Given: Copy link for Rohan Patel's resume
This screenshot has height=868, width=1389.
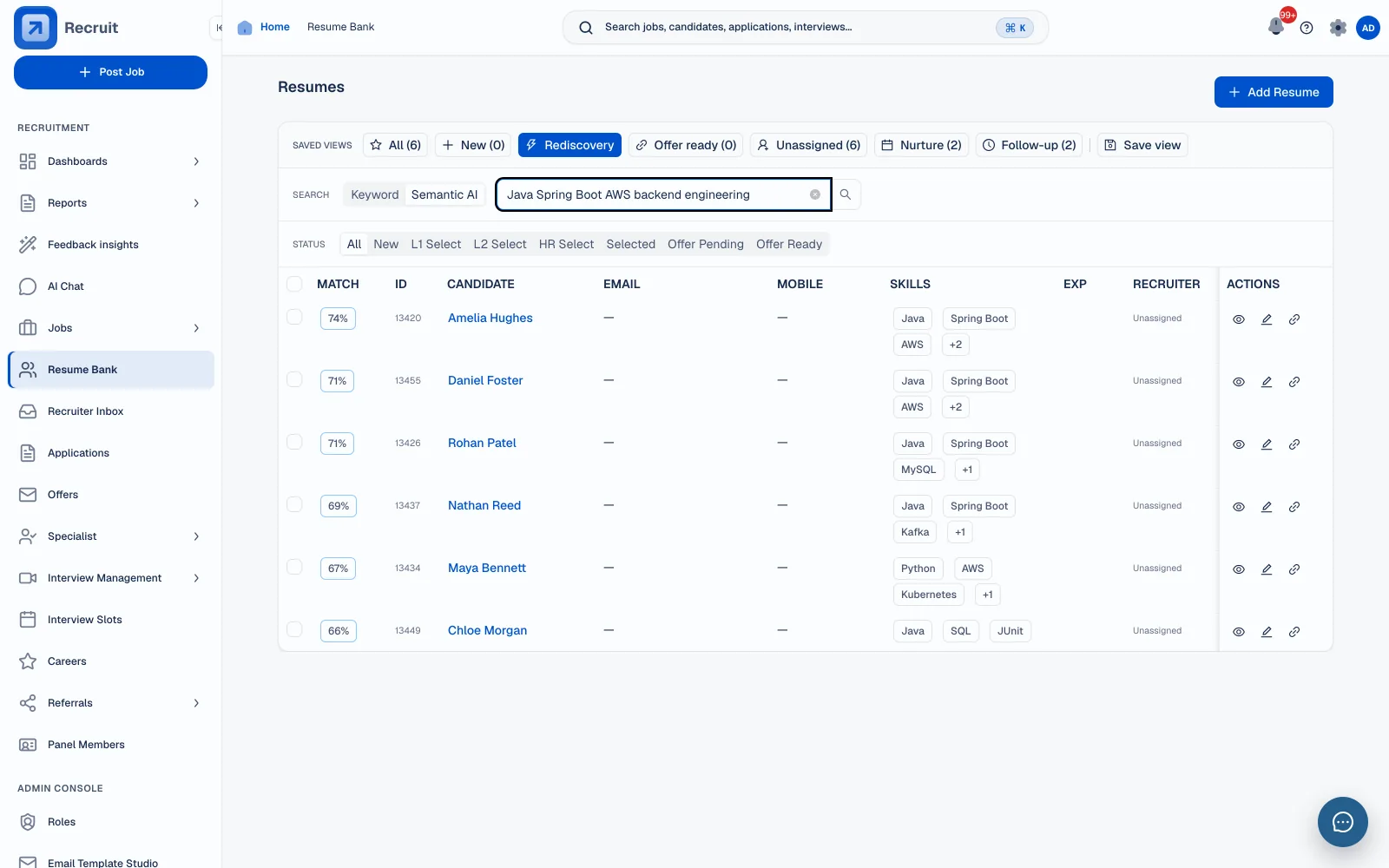Looking at the screenshot, I should (x=1294, y=444).
